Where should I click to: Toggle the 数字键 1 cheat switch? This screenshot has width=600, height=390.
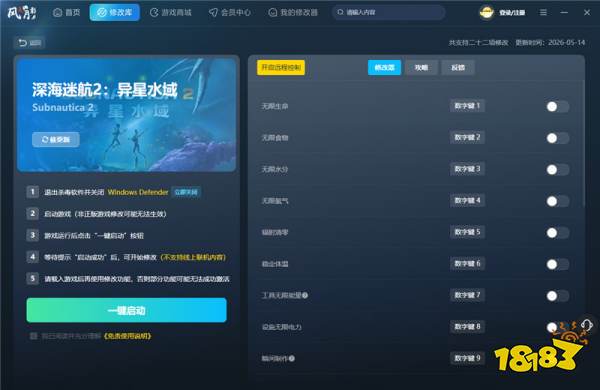(x=558, y=106)
